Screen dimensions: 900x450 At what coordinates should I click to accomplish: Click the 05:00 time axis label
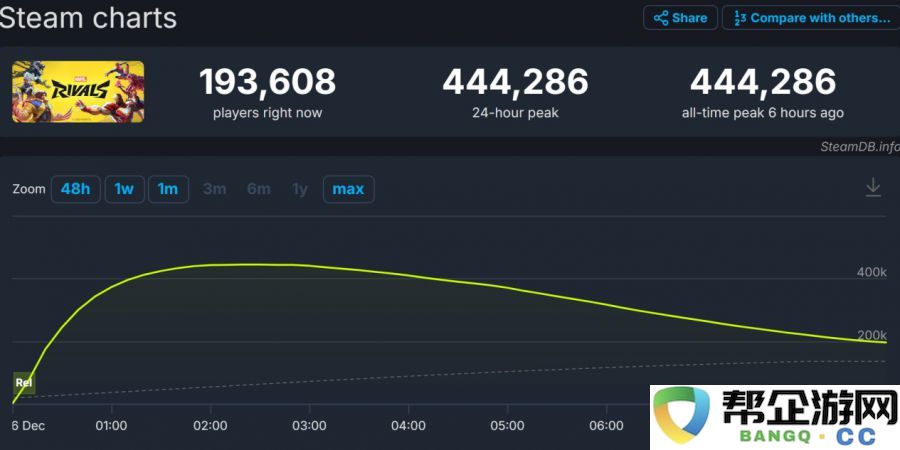coord(508,426)
